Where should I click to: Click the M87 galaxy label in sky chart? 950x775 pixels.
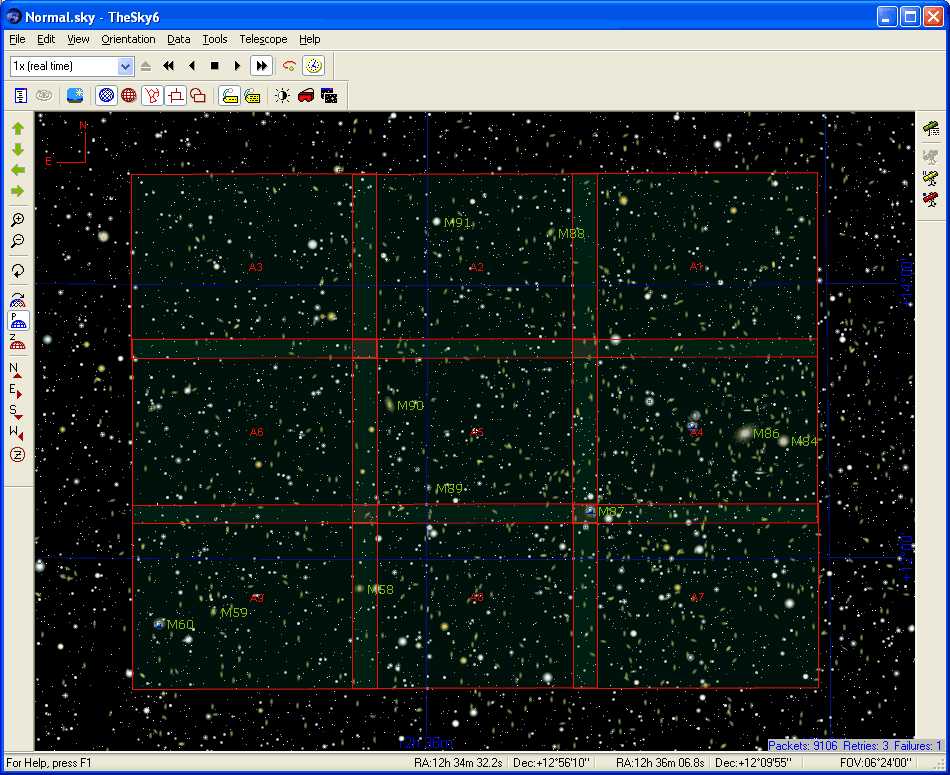coord(611,512)
